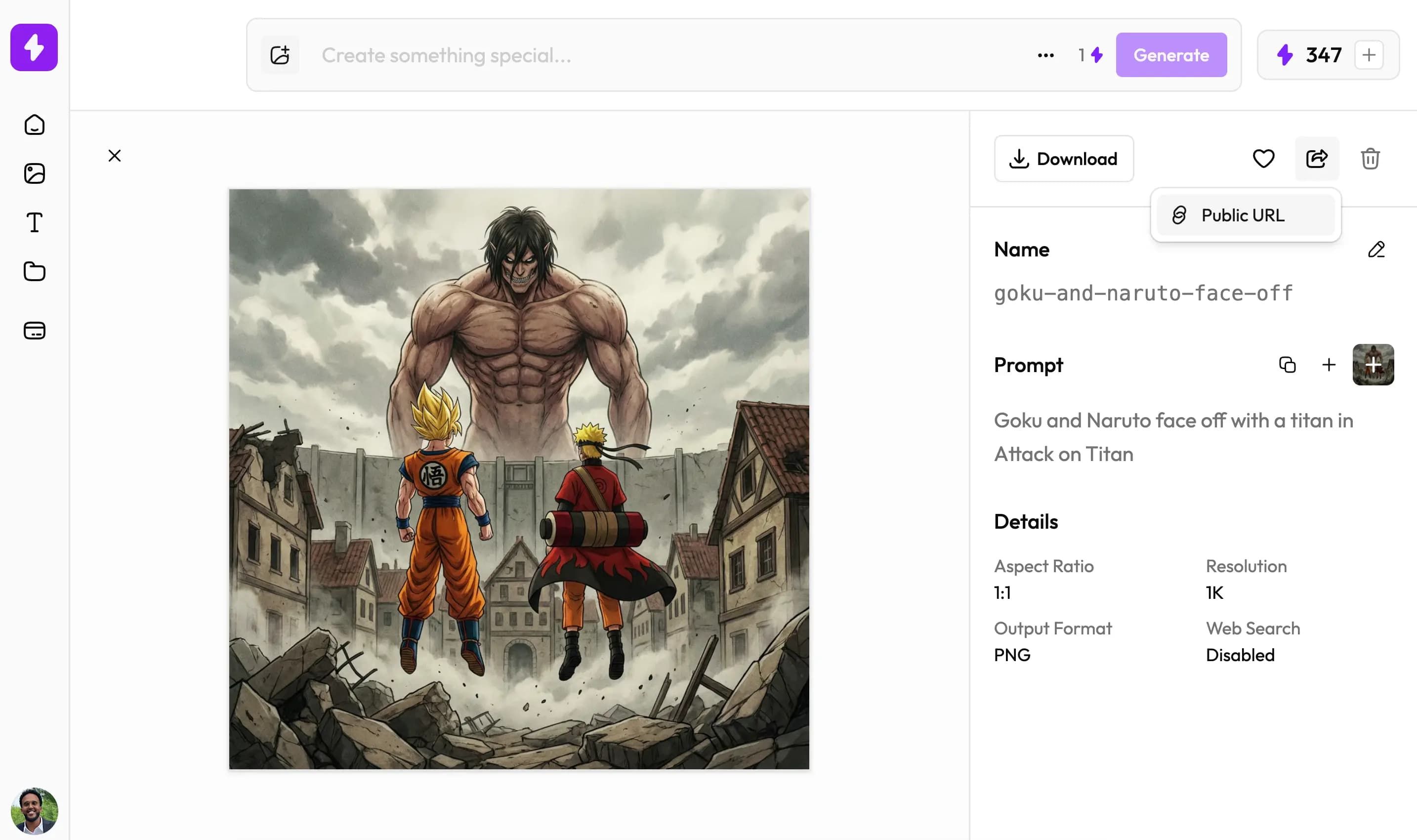Screen dimensions: 1417x840
Task: Delete the image using the trash icon
Action: point(1371,159)
